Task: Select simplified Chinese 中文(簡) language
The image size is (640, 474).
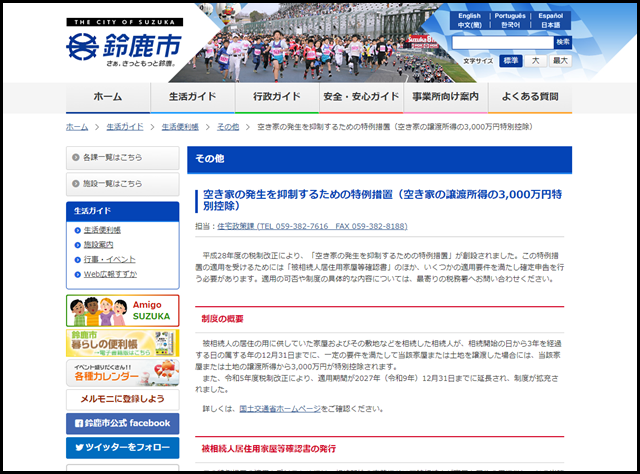Action: [x=469, y=25]
